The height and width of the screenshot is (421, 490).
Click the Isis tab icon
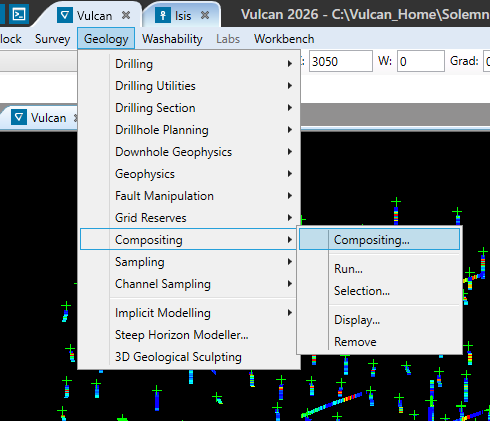[163, 15]
